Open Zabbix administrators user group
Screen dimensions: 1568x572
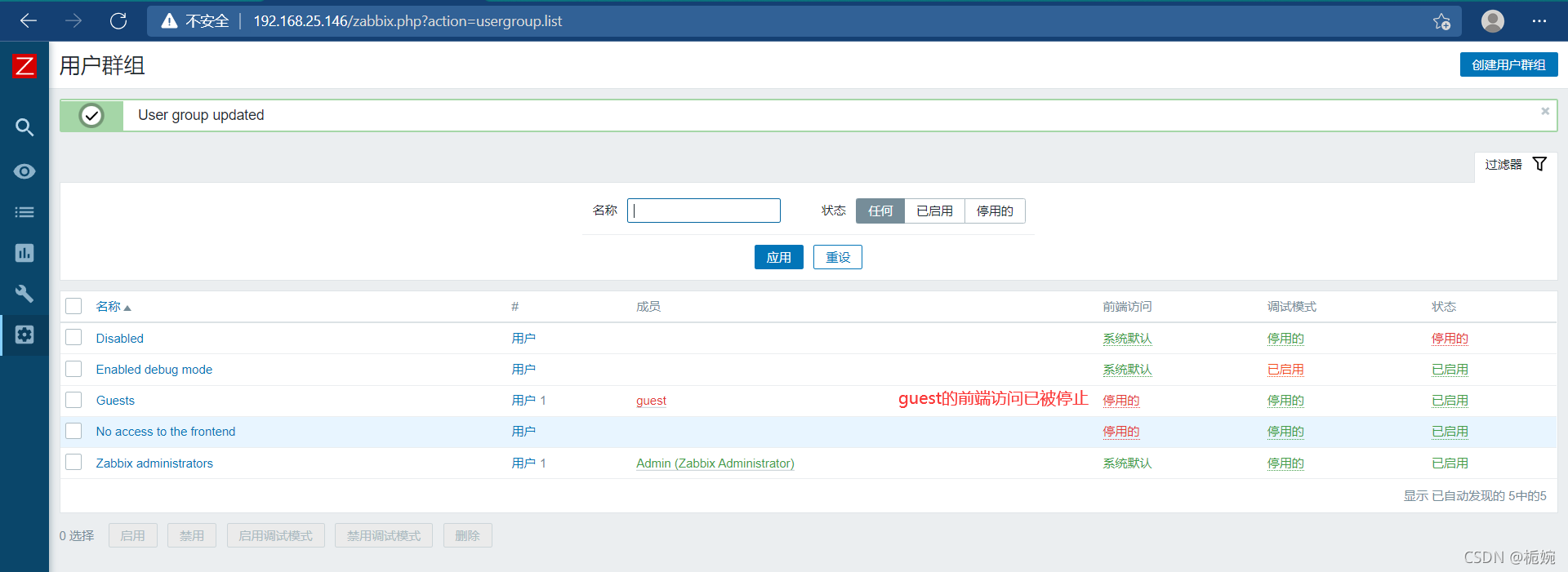[x=154, y=463]
